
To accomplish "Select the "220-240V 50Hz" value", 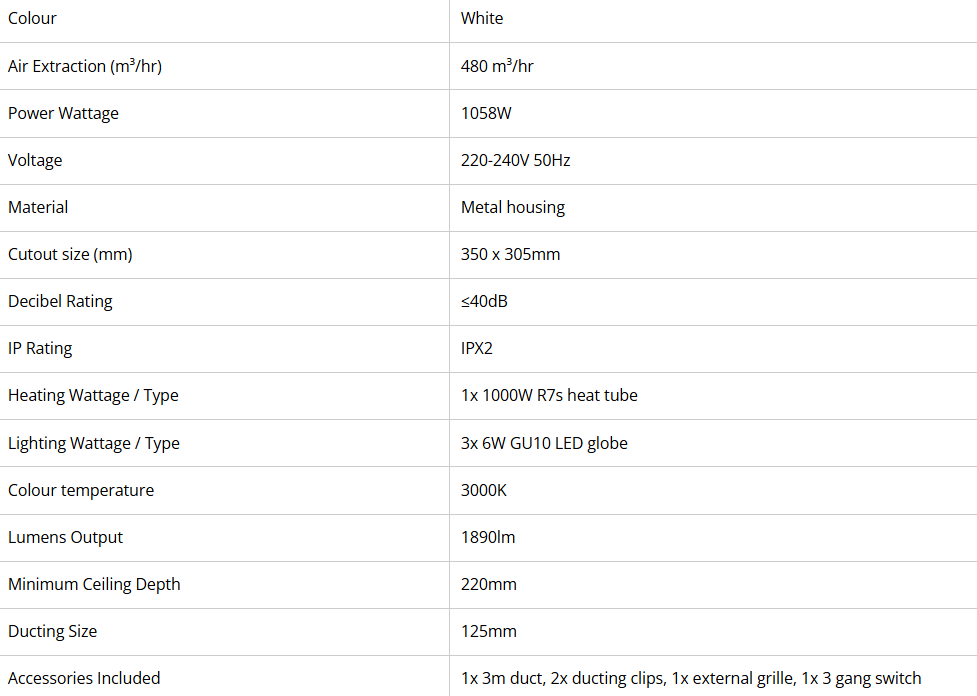I will coord(516,160).
